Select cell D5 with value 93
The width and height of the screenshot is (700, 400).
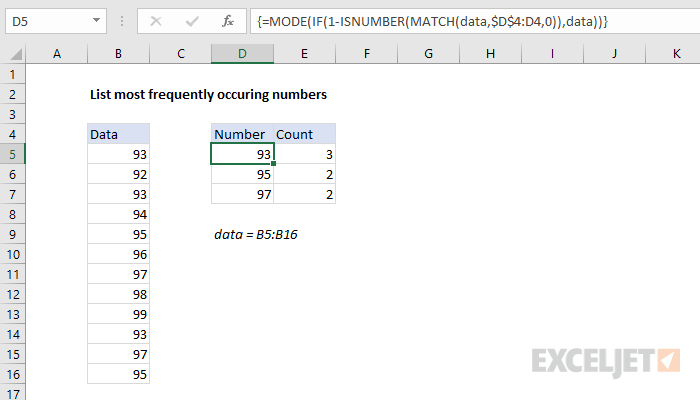[242, 154]
